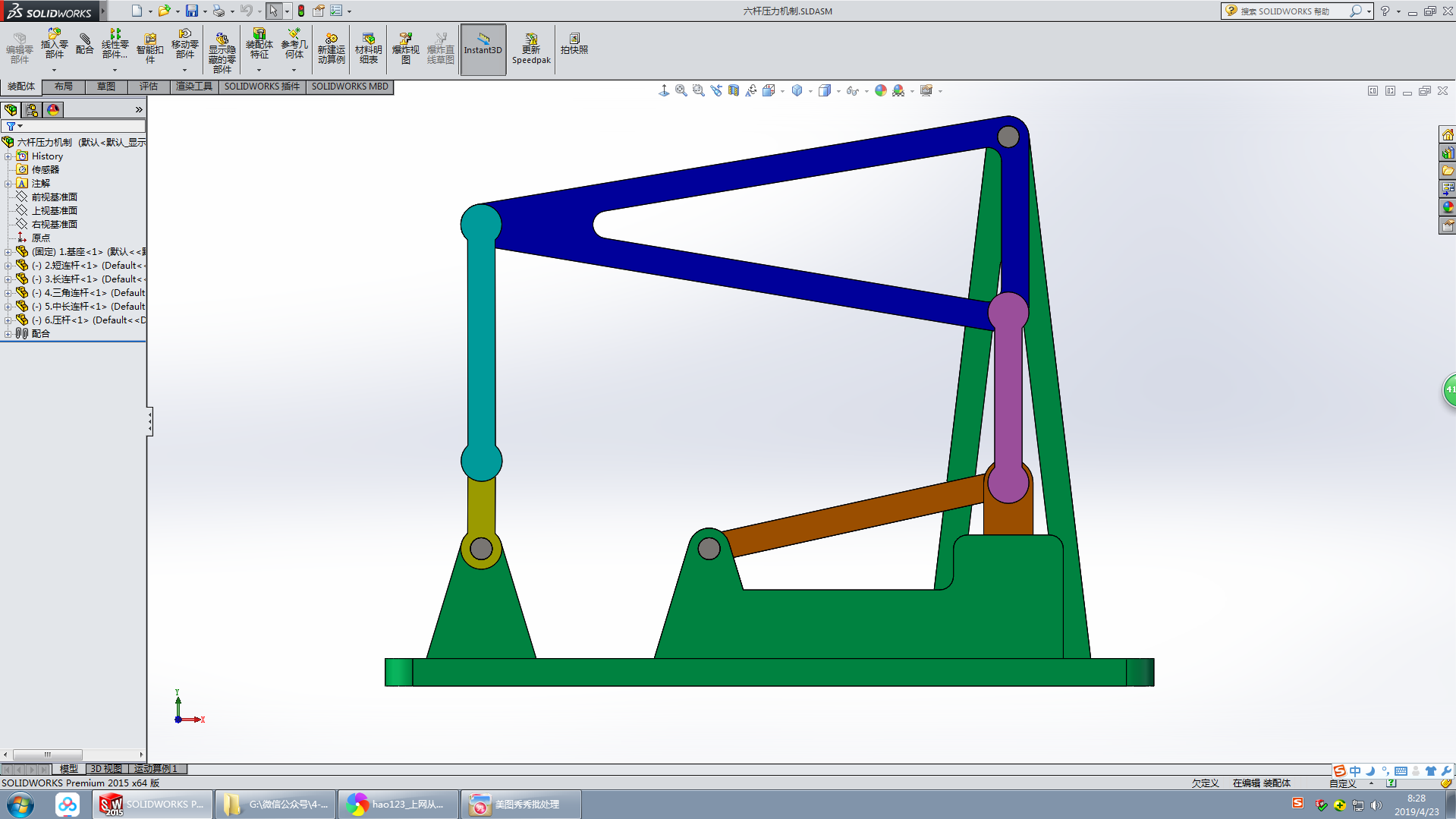Click the Edit Appearance color ball icon
Screen dimensions: 1456x819
(x=881, y=90)
